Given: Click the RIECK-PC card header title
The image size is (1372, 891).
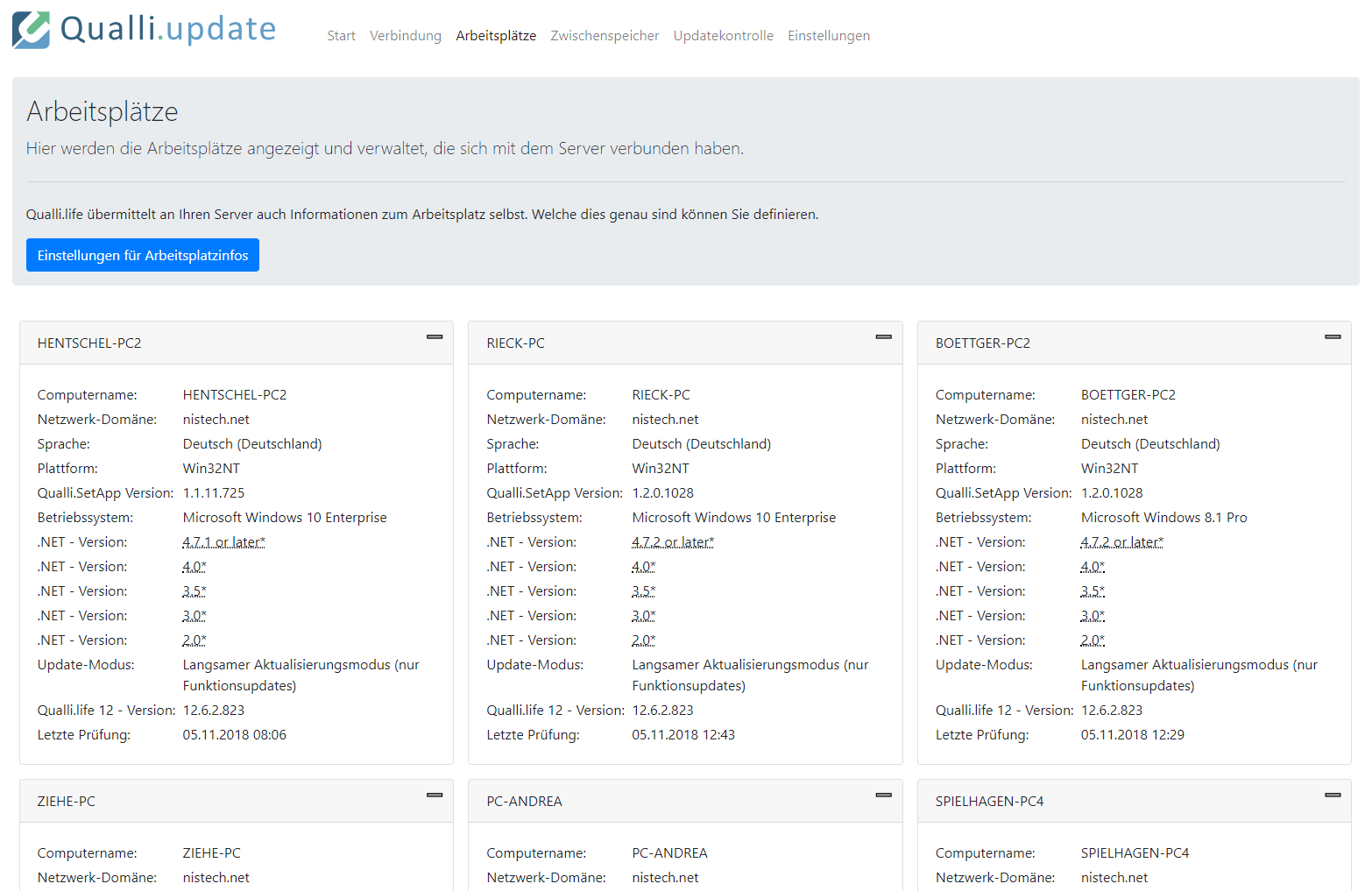Looking at the screenshot, I should point(515,343).
